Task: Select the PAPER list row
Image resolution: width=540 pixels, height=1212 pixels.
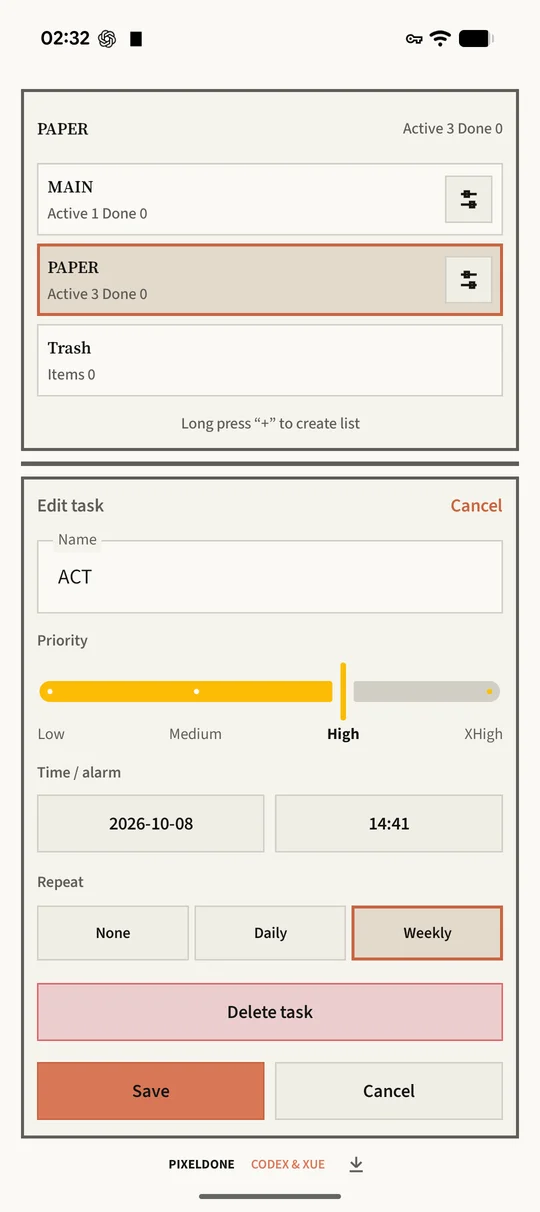Action: coord(270,280)
